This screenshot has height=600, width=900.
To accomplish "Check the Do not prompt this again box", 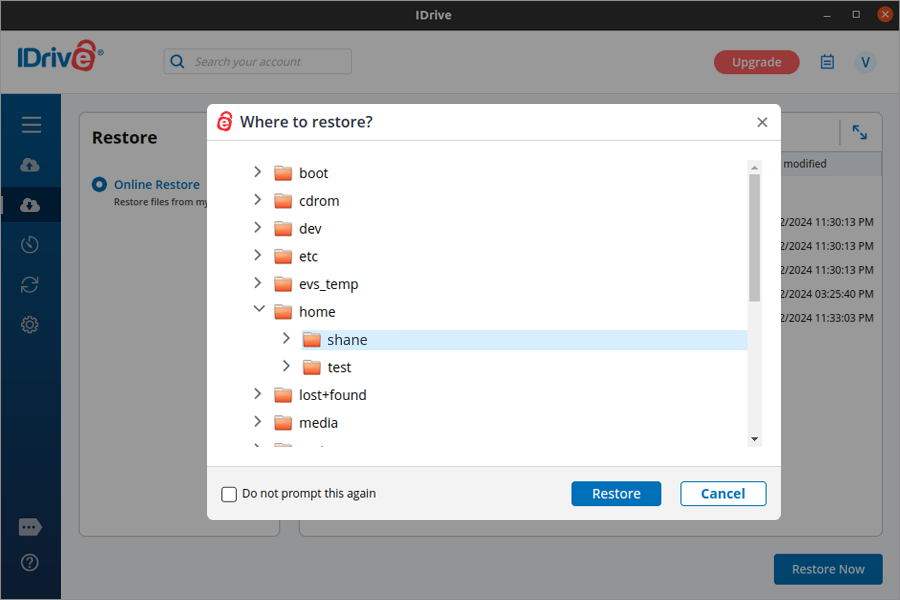I will (x=229, y=494).
